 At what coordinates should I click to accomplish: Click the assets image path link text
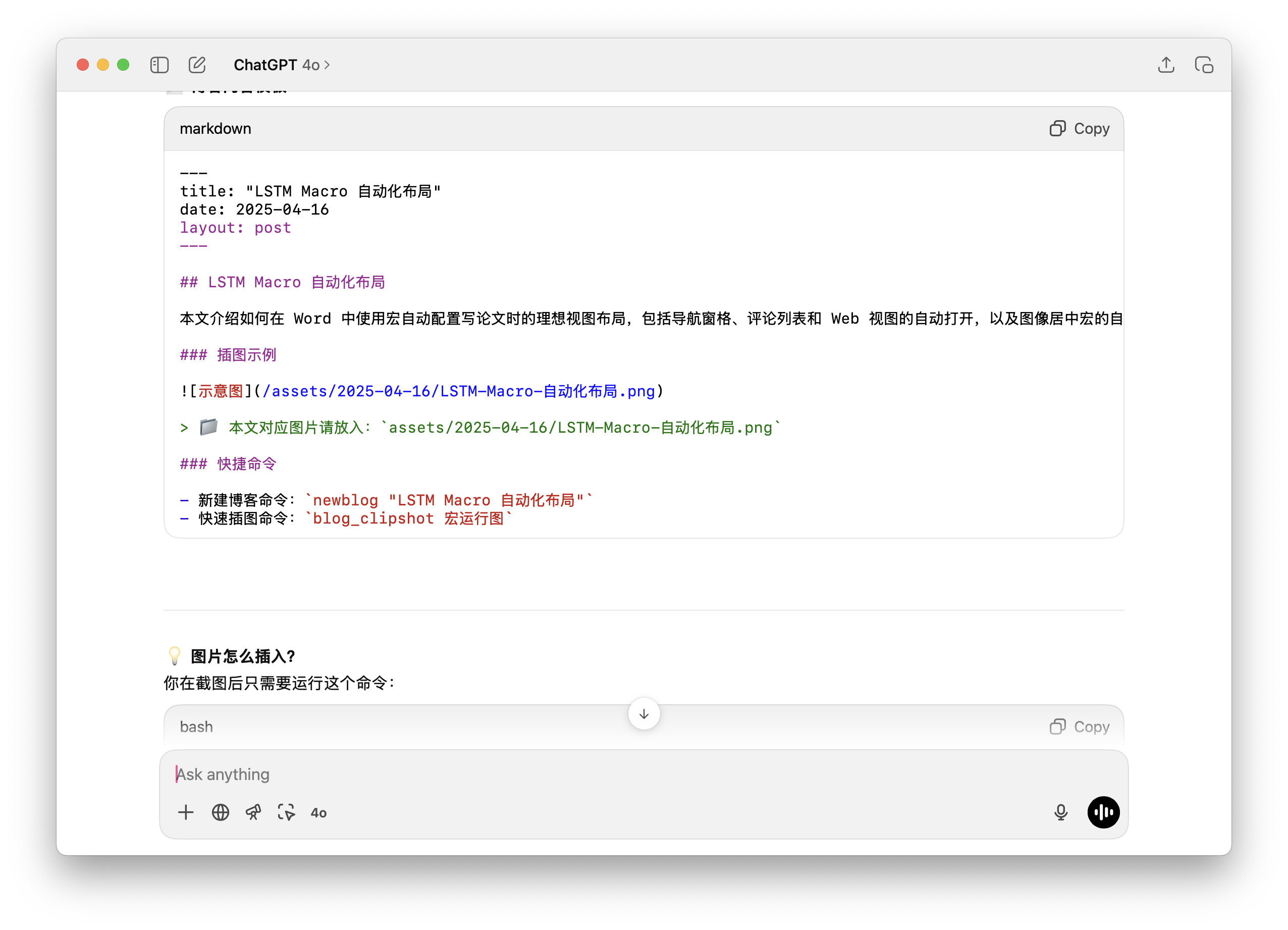(x=458, y=391)
